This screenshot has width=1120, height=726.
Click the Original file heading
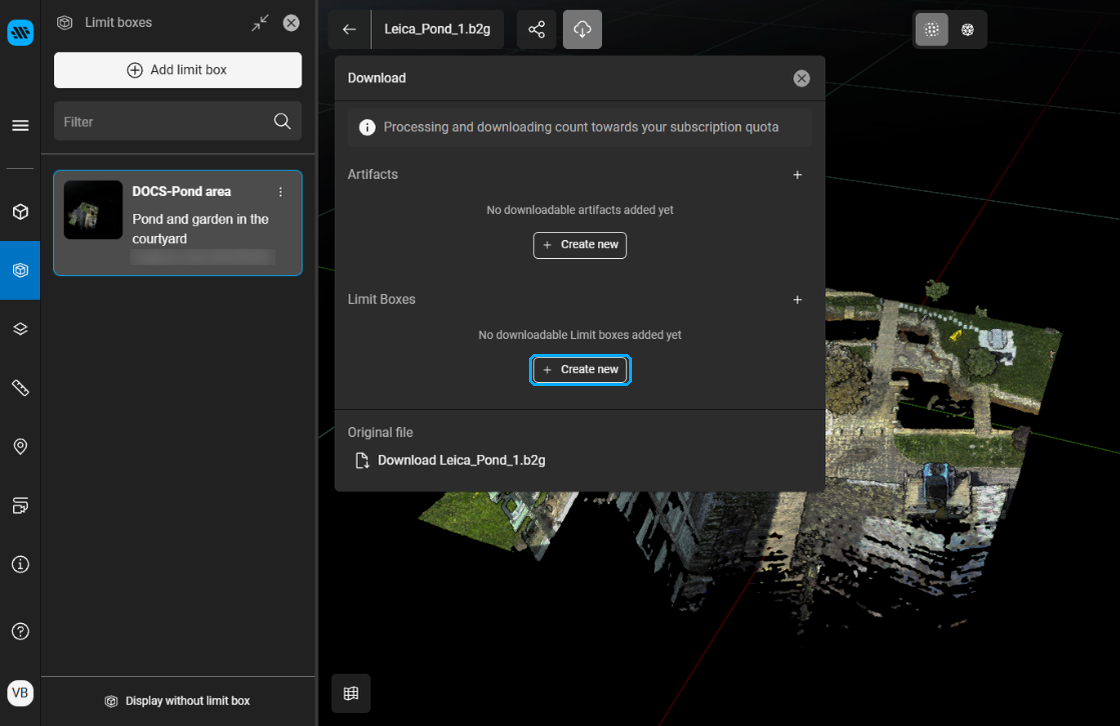coord(380,432)
